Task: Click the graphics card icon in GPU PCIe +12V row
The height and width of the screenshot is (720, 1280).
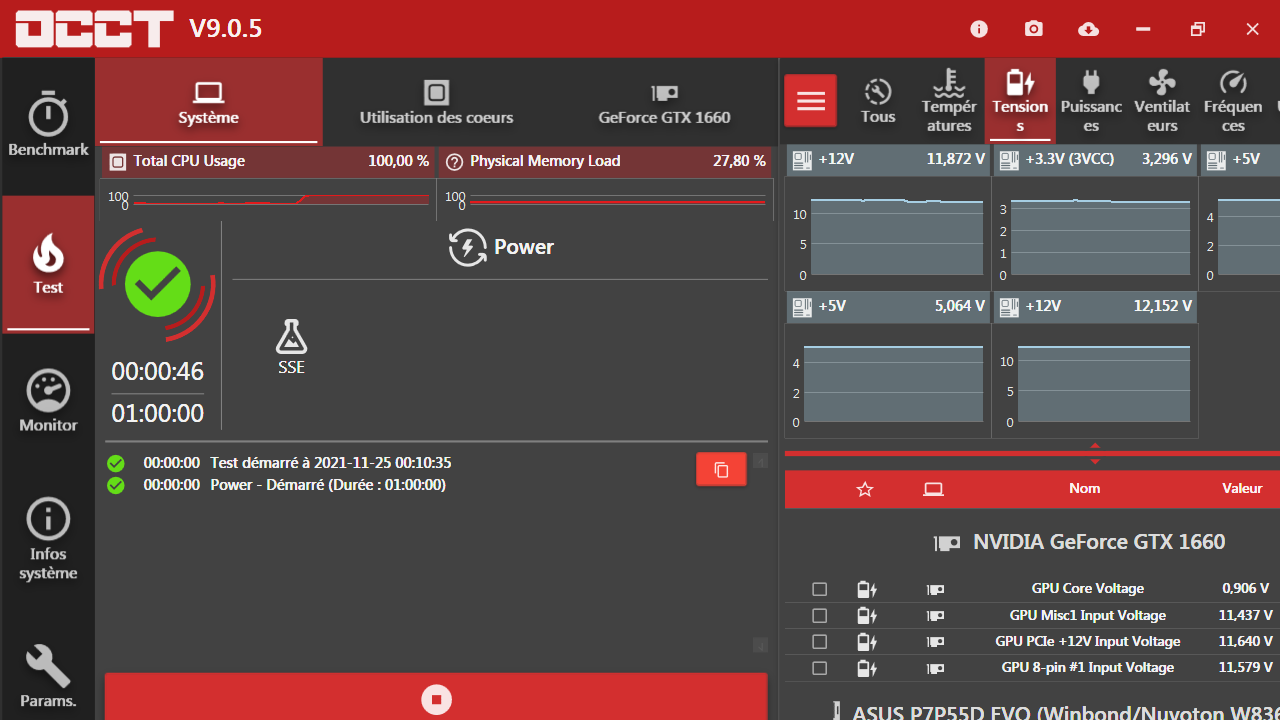Action: pyautogui.click(x=935, y=641)
